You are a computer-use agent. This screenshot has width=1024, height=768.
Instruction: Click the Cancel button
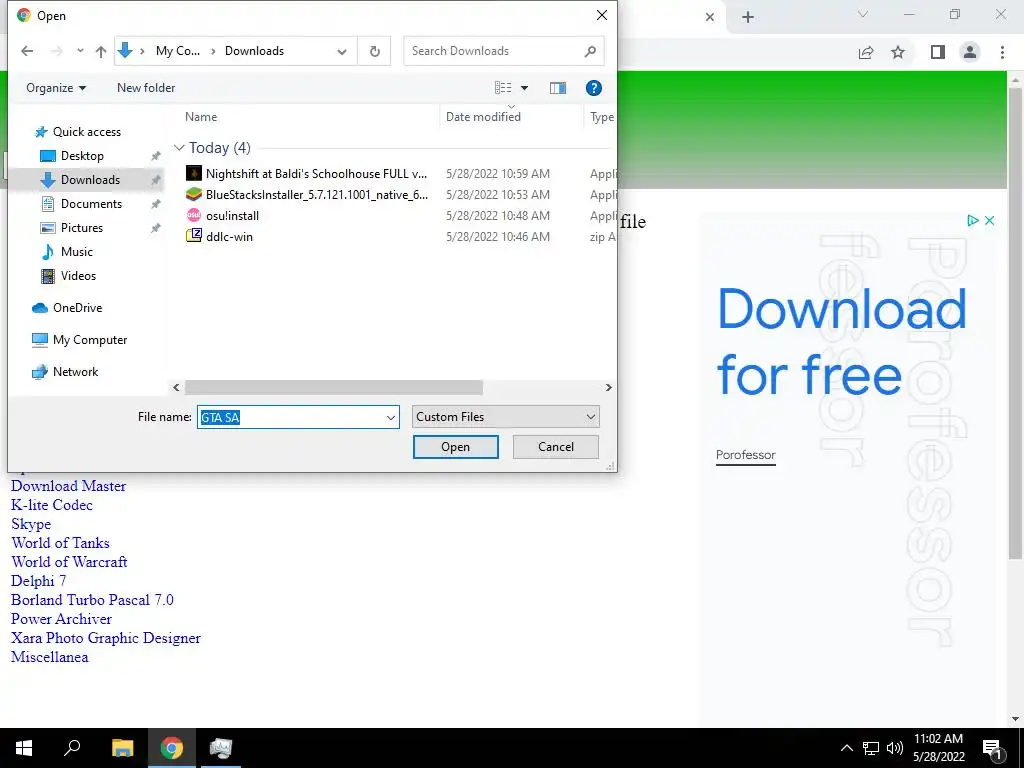[x=556, y=447]
